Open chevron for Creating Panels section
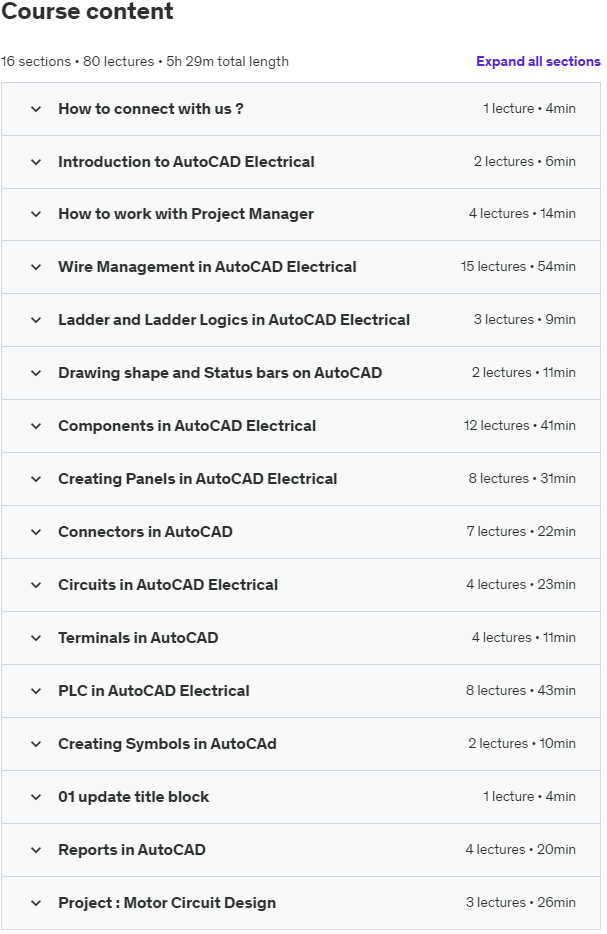 [36, 479]
